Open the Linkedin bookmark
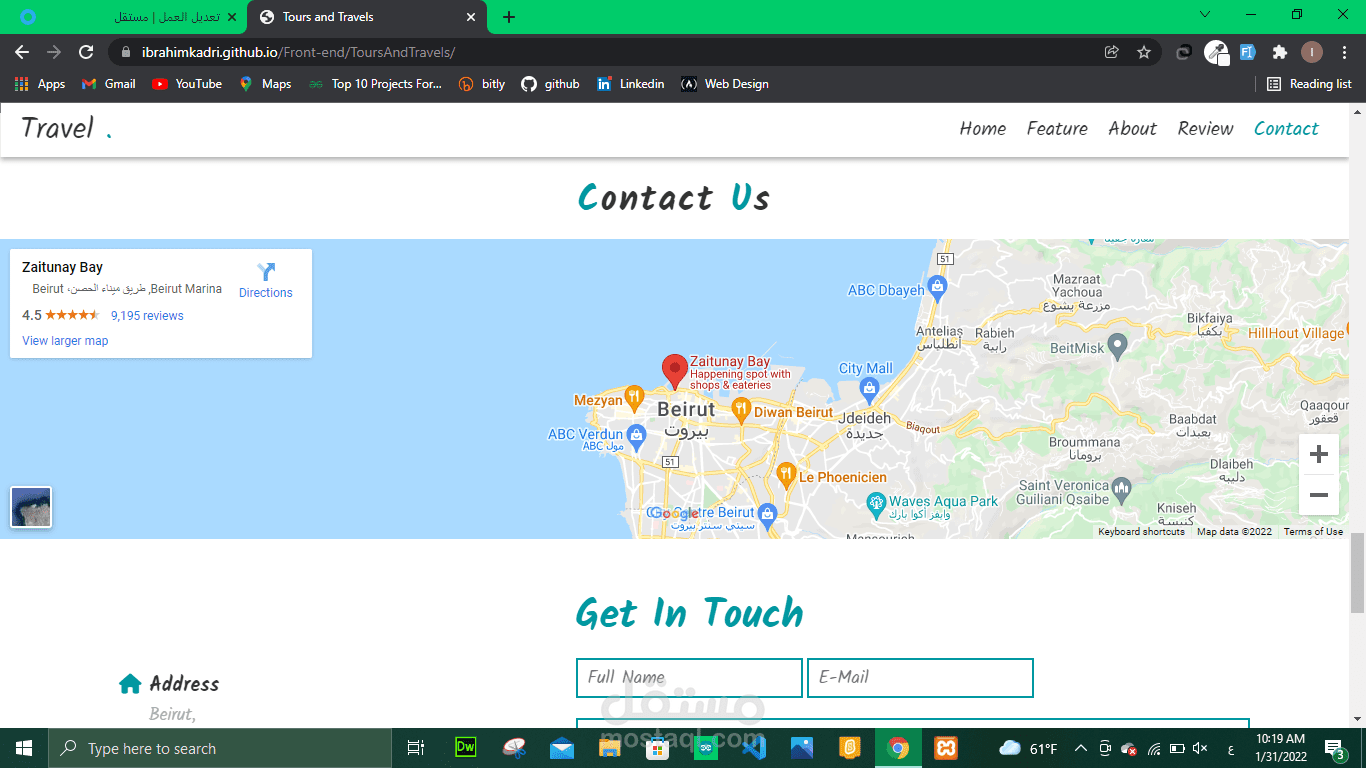The image size is (1366, 768). [630, 84]
